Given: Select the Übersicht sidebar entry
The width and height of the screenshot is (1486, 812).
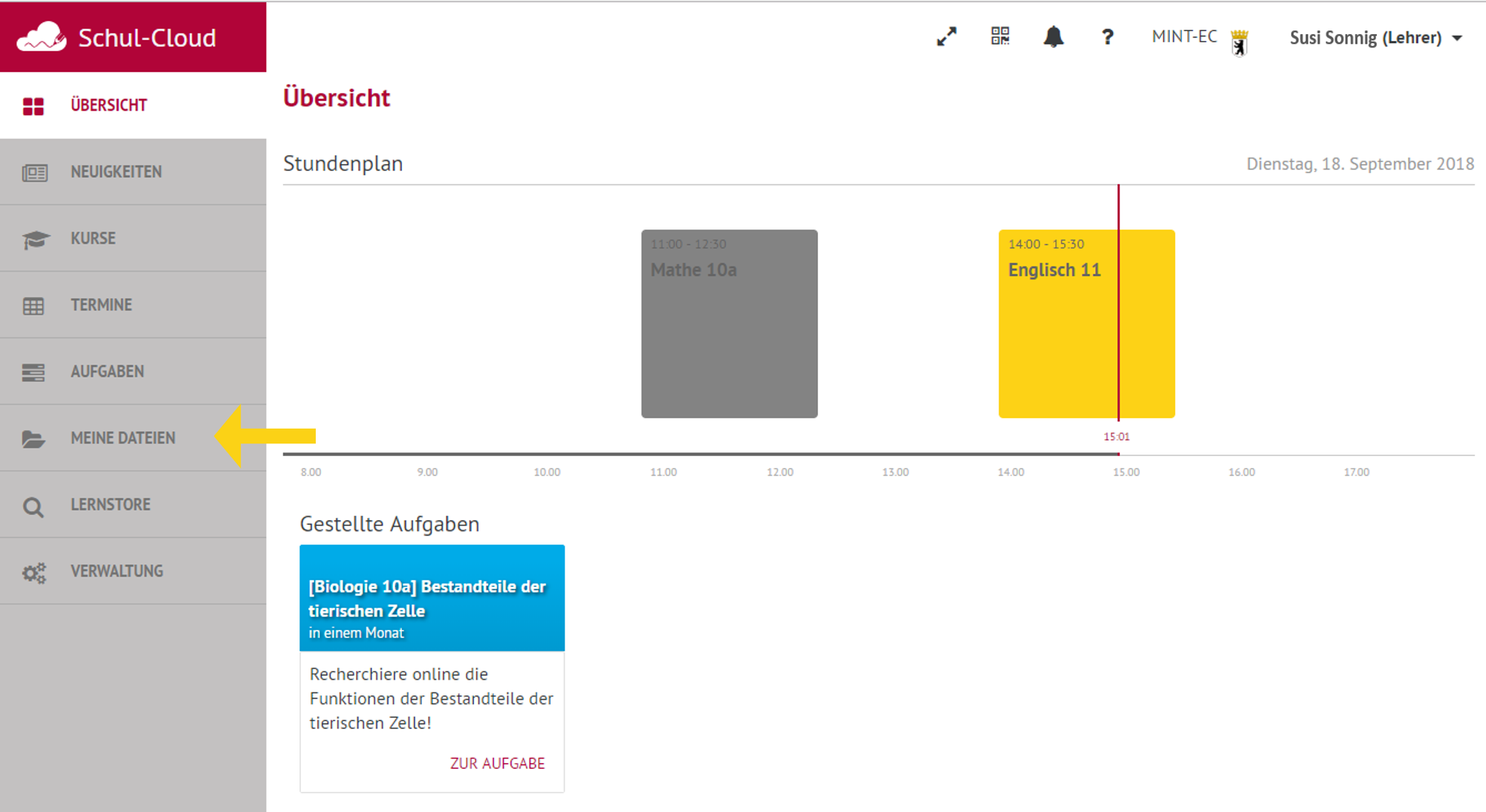Looking at the screenshot, I should pos(133,105).
